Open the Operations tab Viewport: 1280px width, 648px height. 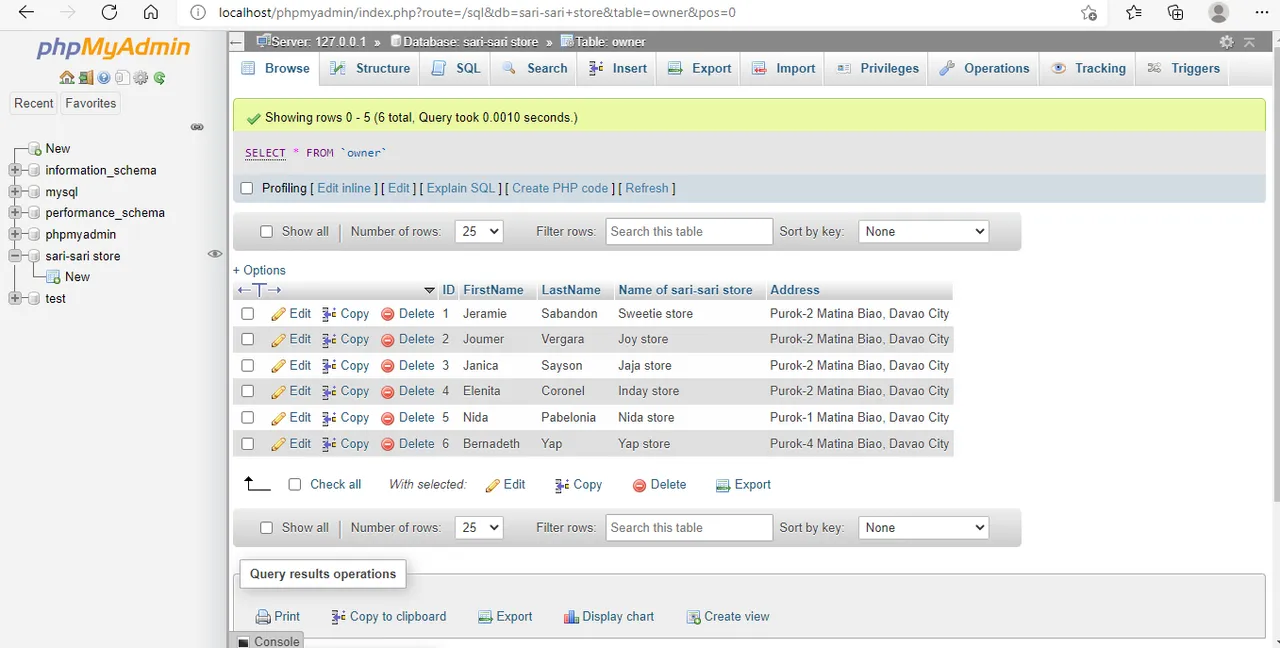coord(984,68)
